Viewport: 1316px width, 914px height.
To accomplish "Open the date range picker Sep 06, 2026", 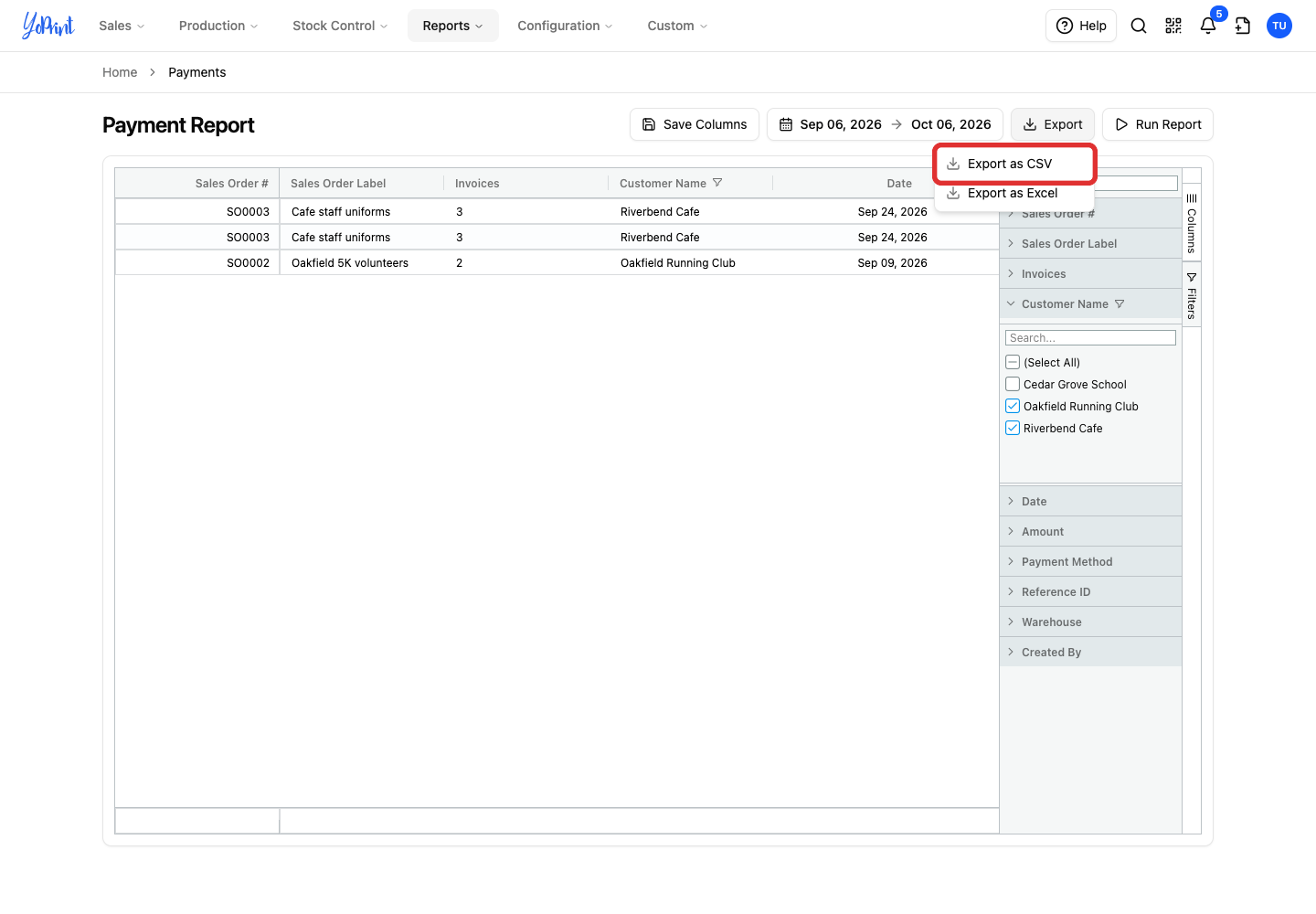I will coord(885,124).
